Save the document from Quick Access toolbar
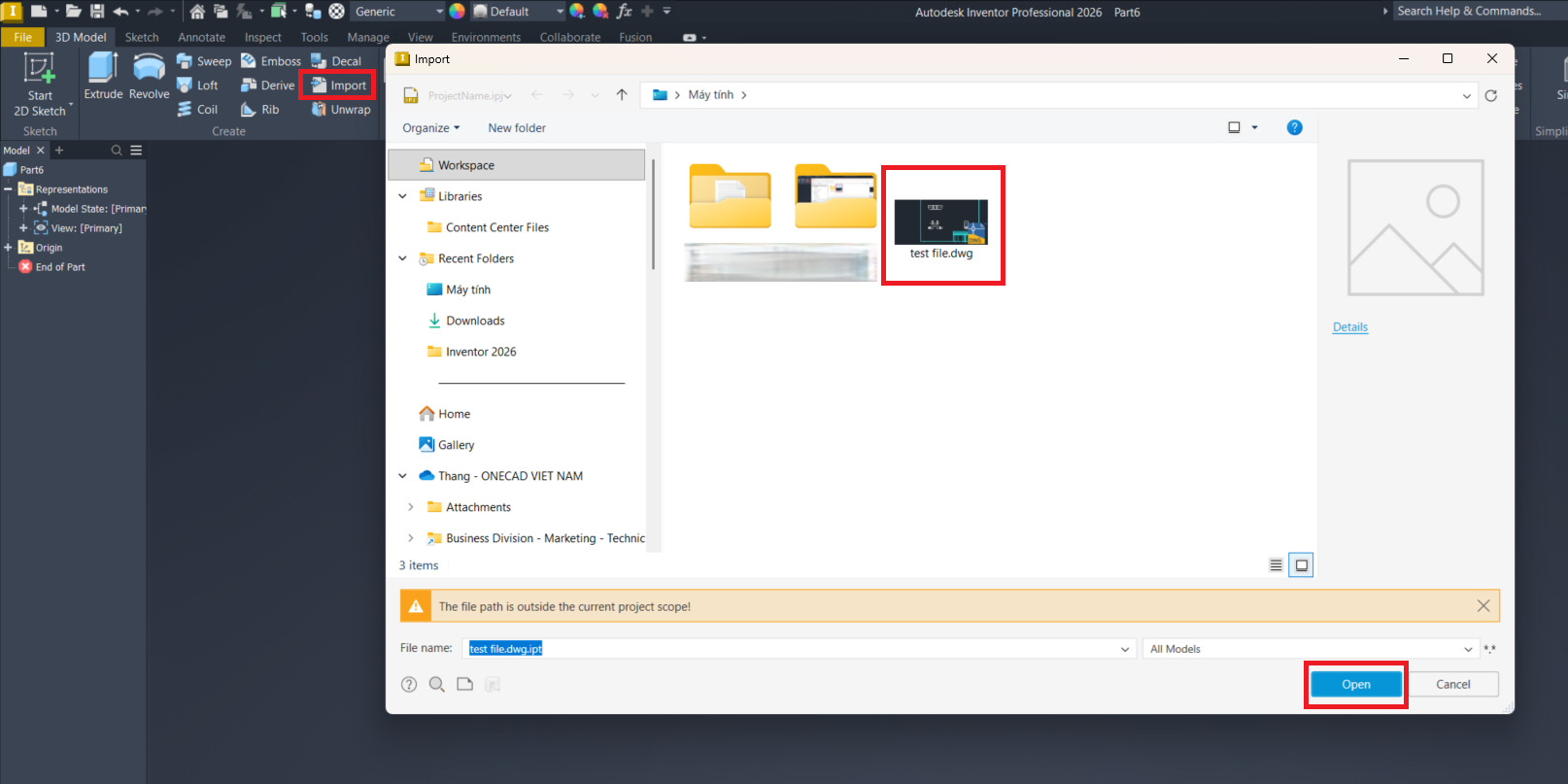This screenshot has height=784, width=1568. [97, 12]
